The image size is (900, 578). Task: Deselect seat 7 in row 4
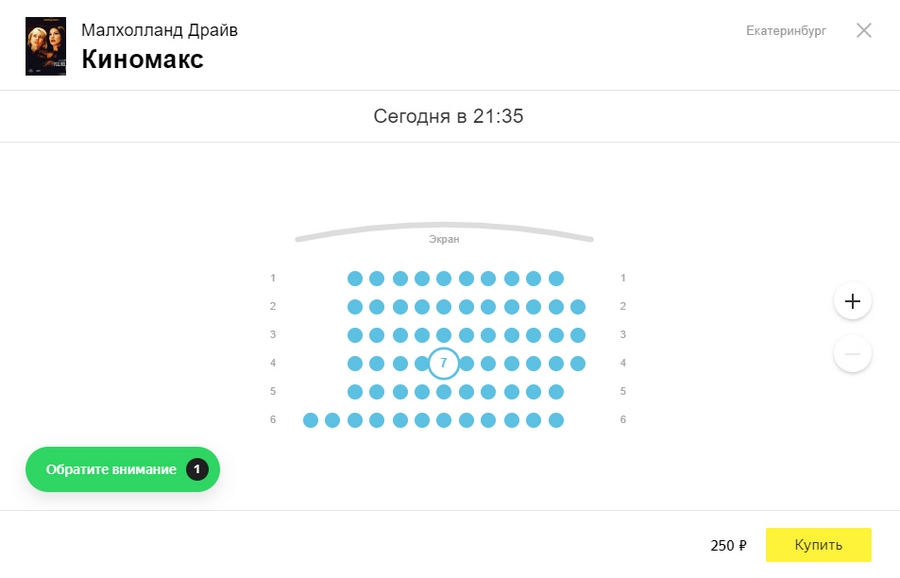tap(444, 363)
